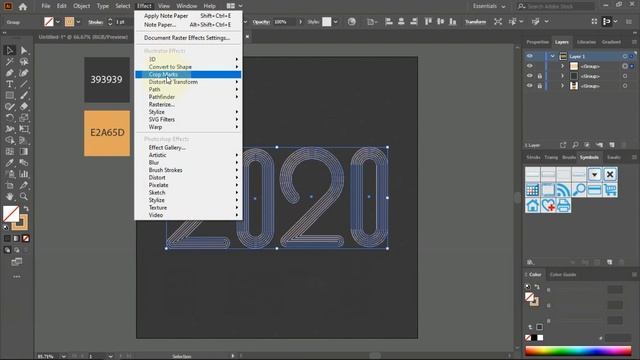Swap fill and stroke in toolbar

tap(26, 209)
